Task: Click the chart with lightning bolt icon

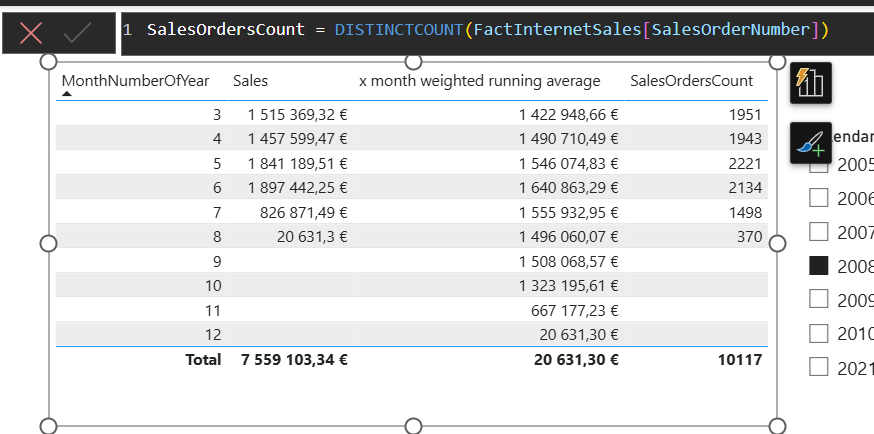Action: 809,82
